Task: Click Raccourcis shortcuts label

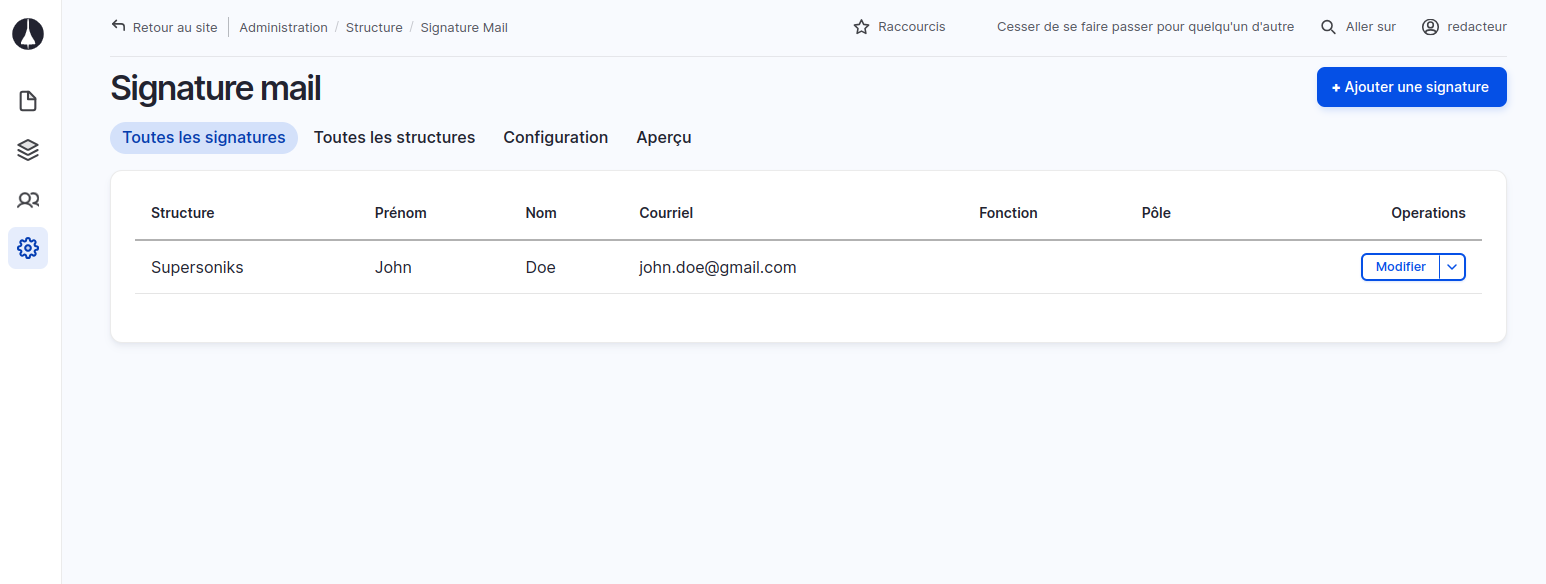Action: pos(912,27)
